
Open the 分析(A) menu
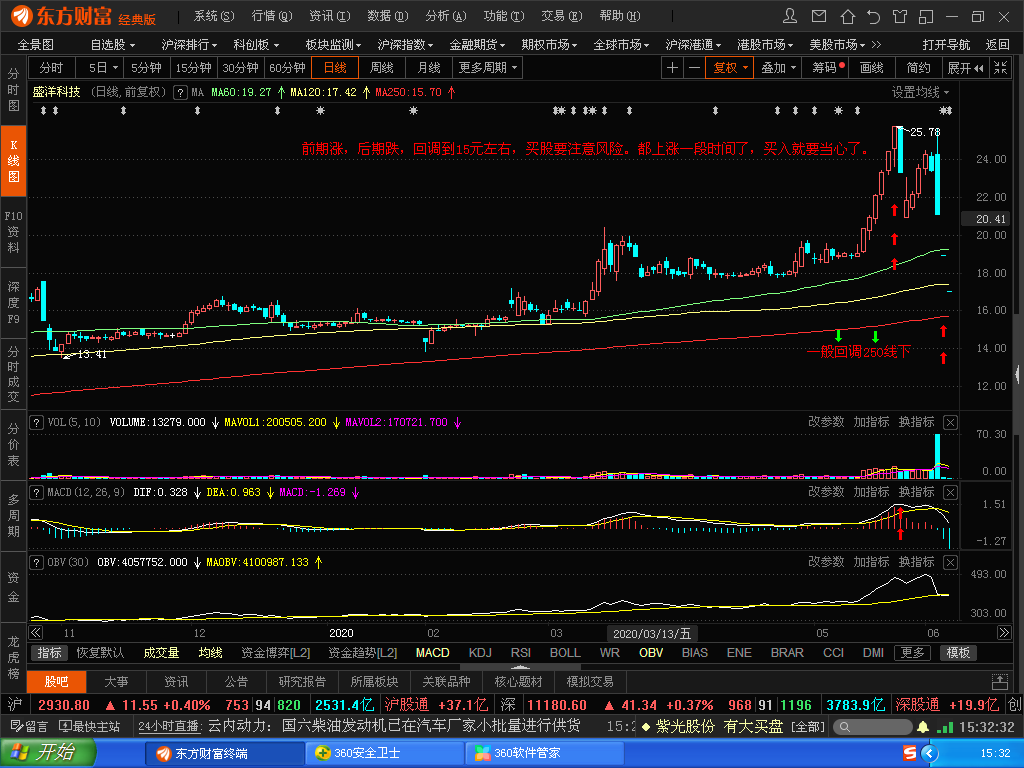[445, 16]
